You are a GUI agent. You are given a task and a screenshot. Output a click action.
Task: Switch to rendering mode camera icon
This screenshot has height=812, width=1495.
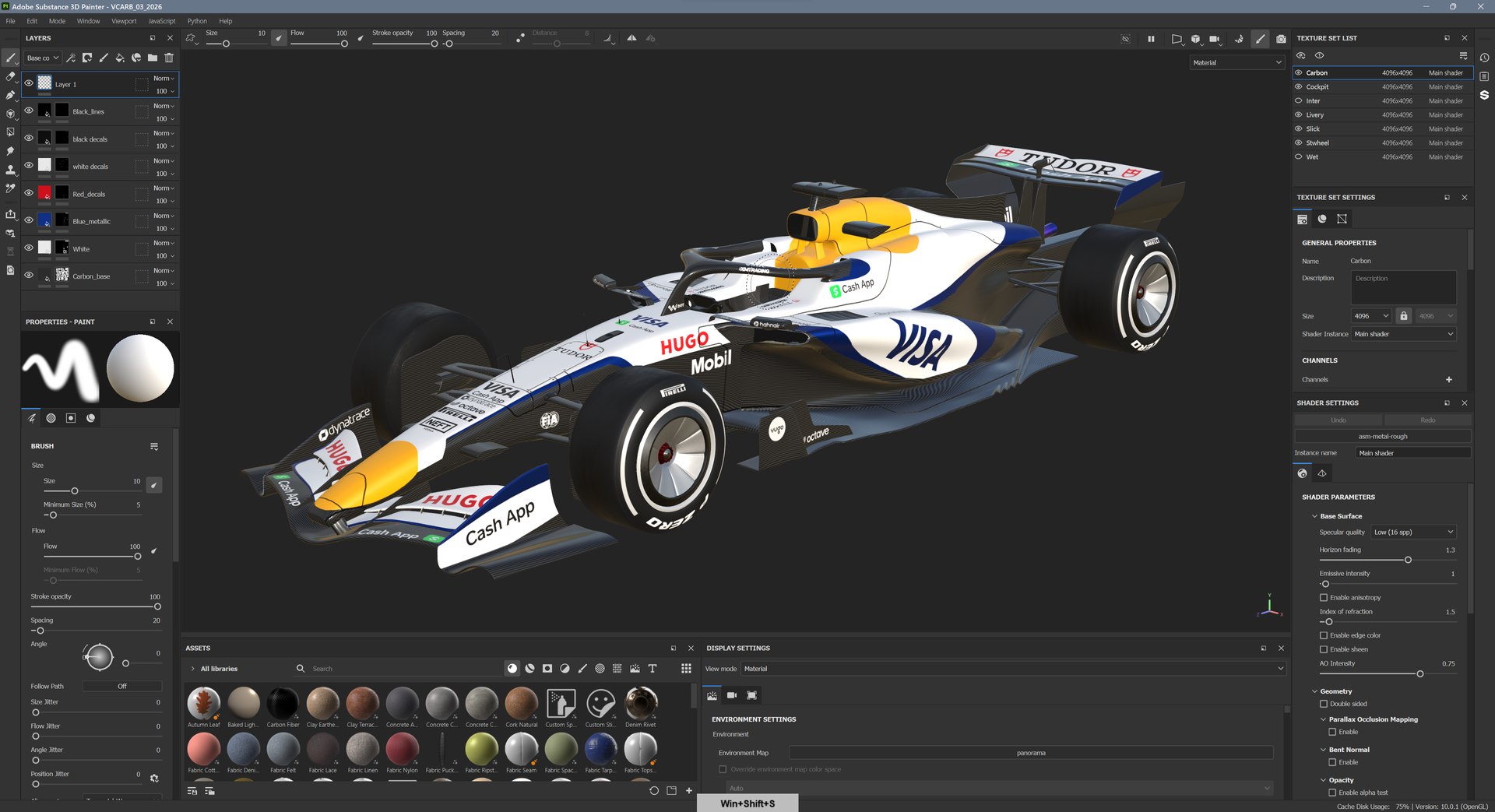[x=1281, y=39]
